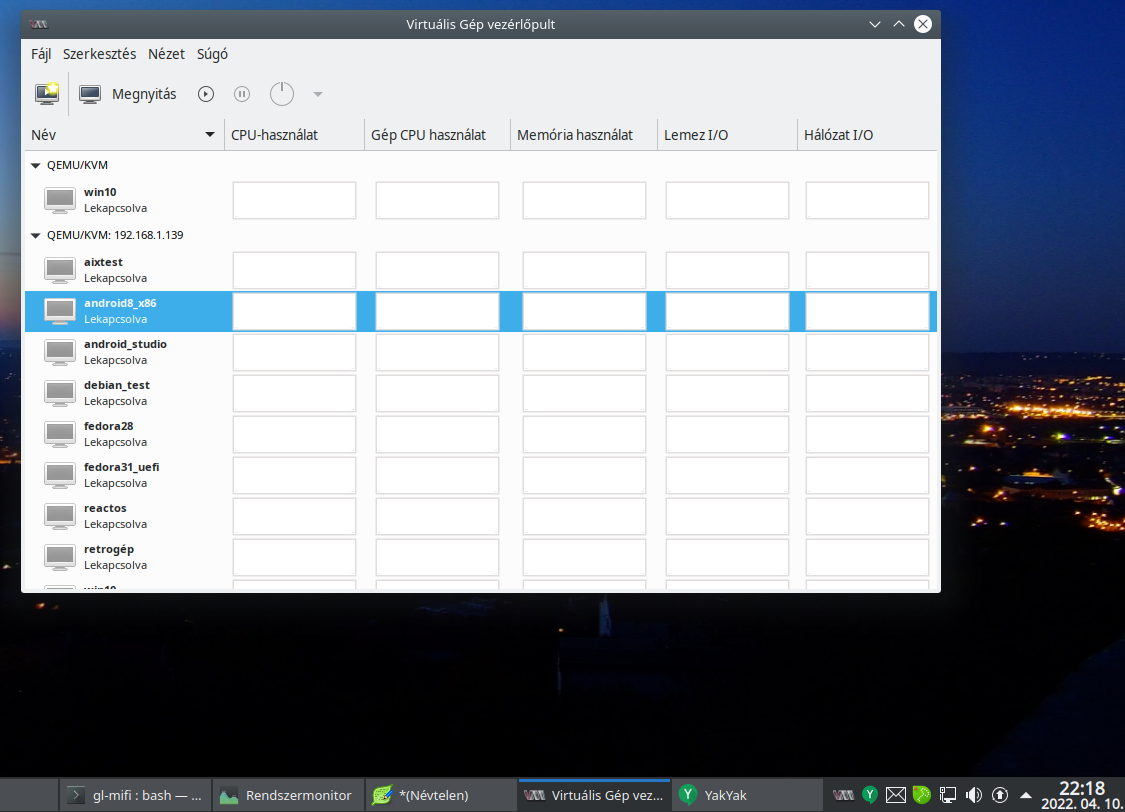Screen dimensions: 1125x812
Task: Click the monitor icon of reactos
Action: click(x=60, y=516)
